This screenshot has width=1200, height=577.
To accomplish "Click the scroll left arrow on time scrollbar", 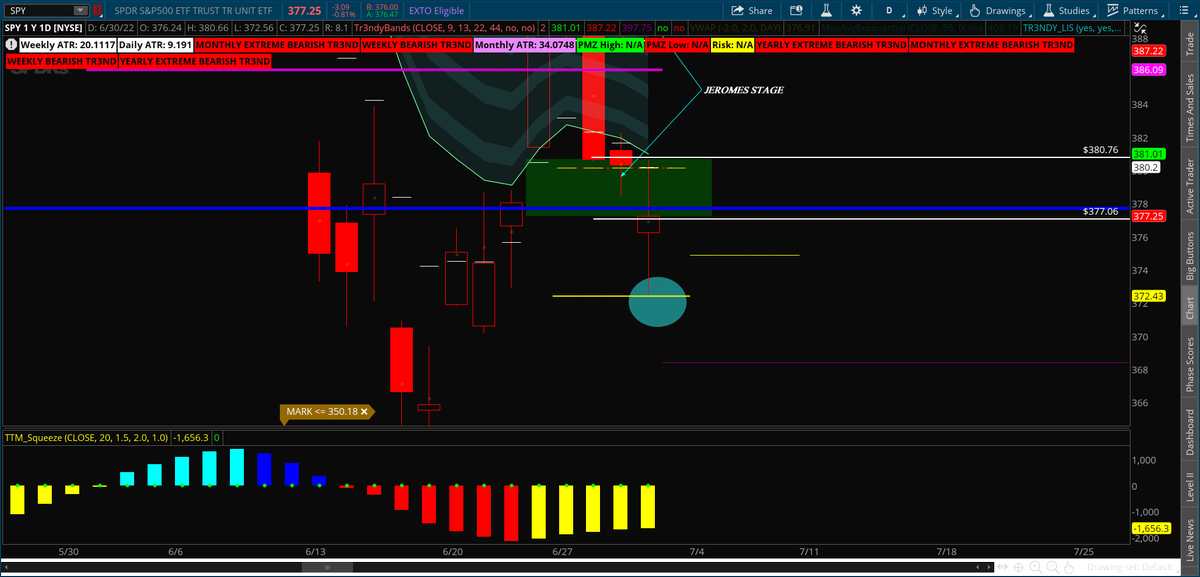I will pyautogui.click(x=8, y=567).
